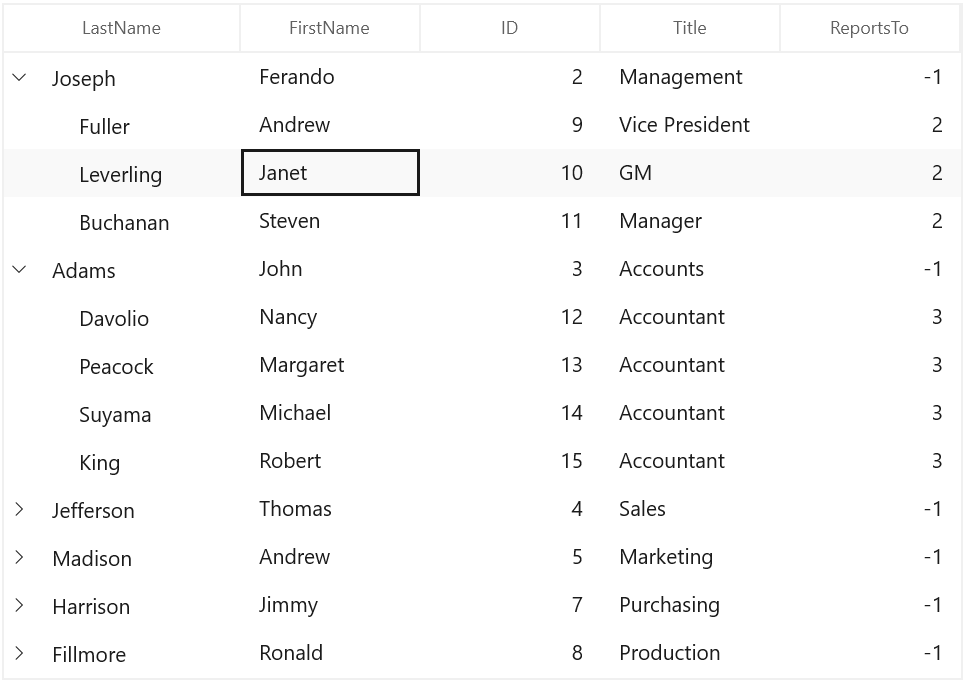Expand the Madison tree node

19,557
